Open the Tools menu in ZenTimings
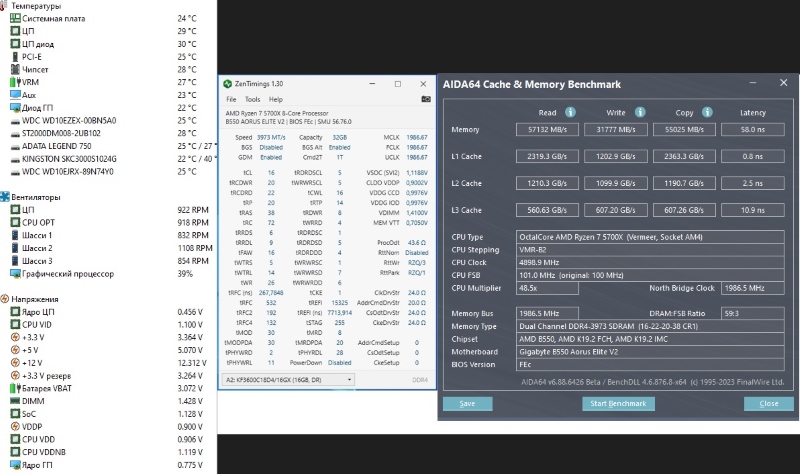This screenshot has width=800, height=474. (x=253, y=99)
